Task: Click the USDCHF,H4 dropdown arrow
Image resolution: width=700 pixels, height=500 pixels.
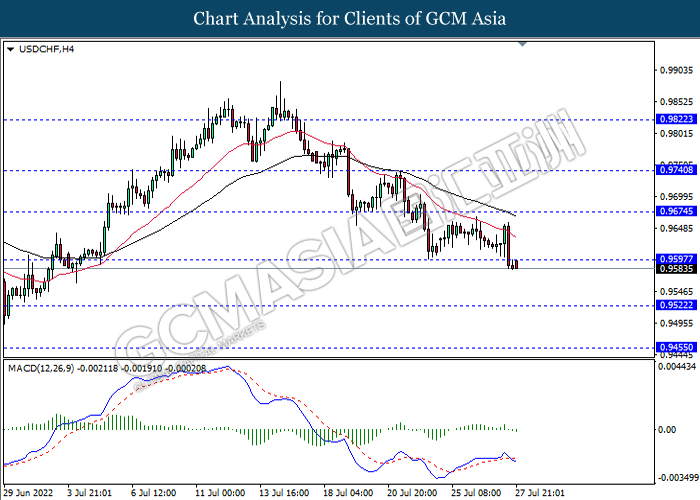Action: tap(11, 50)
